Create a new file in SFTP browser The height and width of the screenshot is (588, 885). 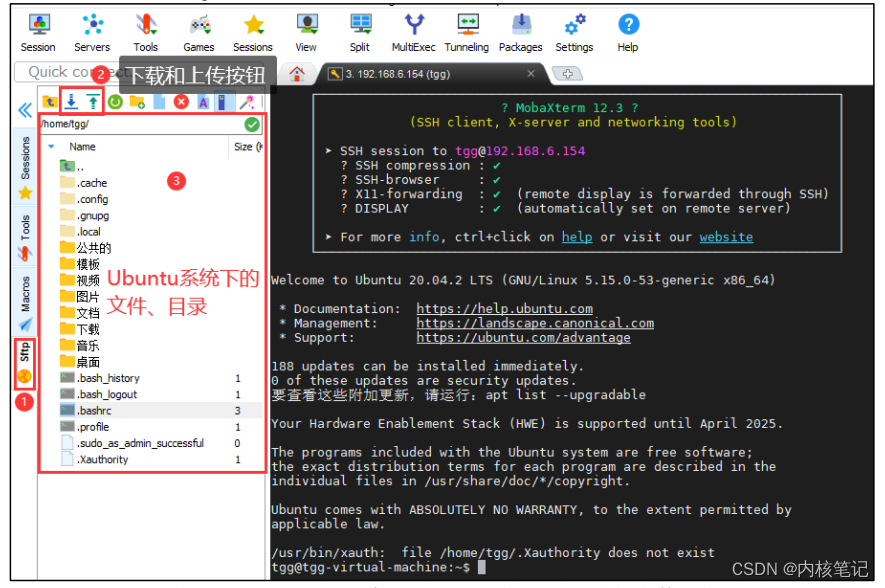[x=160, y=102]
